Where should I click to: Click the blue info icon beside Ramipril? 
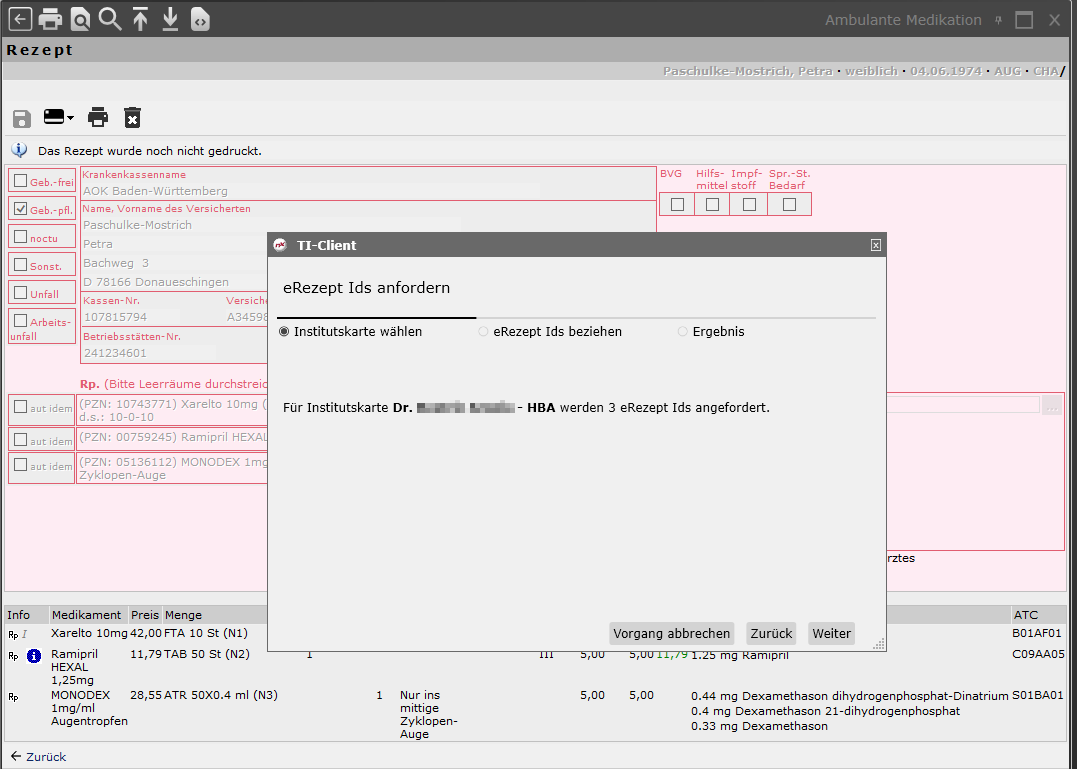pyautogui.click(x=33, y=656)
